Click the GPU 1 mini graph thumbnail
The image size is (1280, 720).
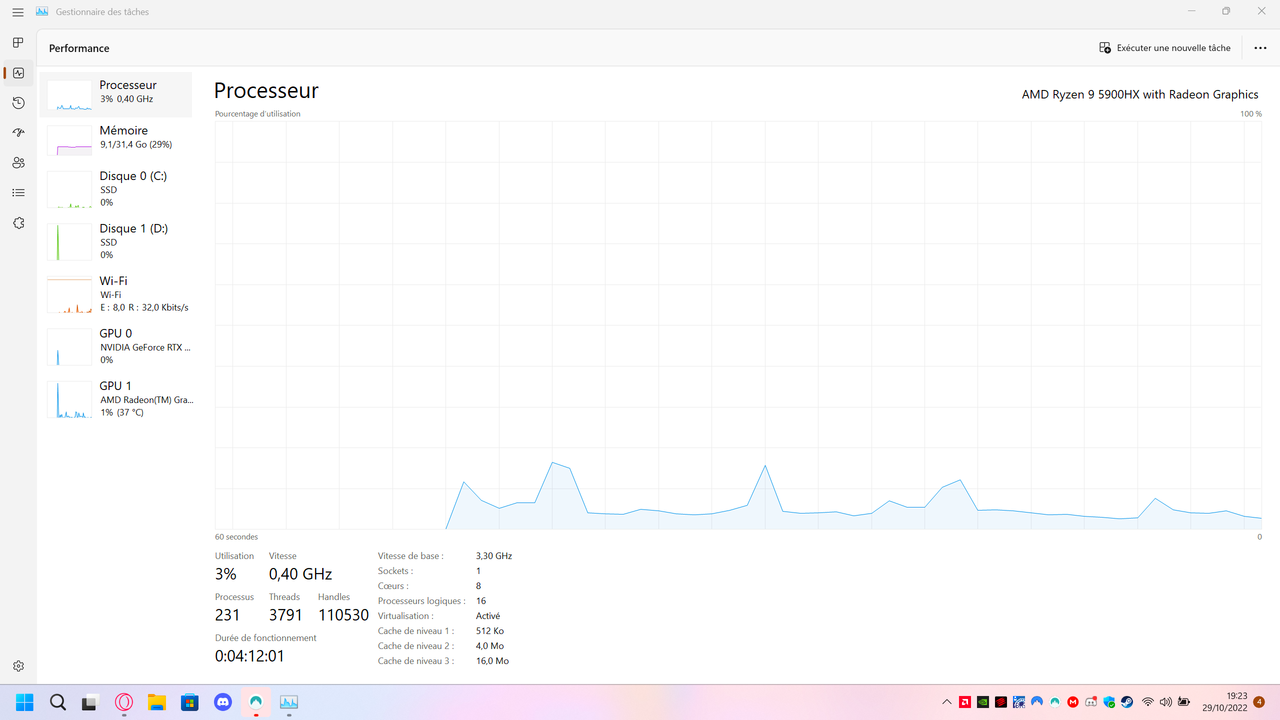tap(70, 399)
